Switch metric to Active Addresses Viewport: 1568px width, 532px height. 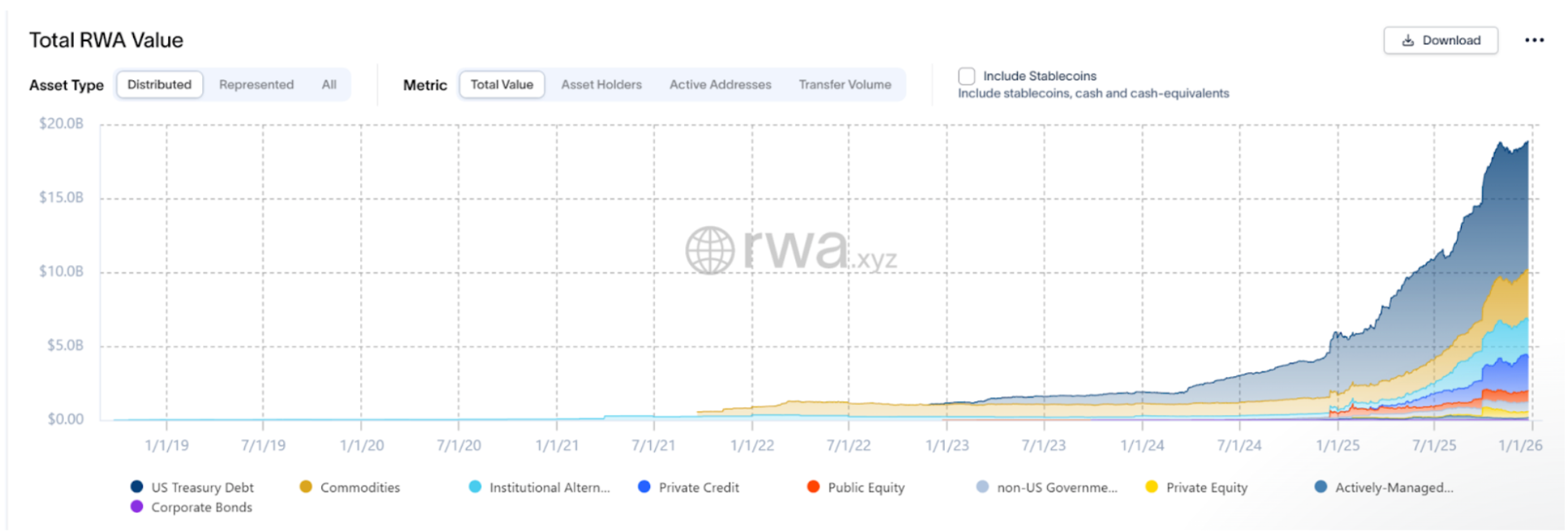tap(720, 84)
